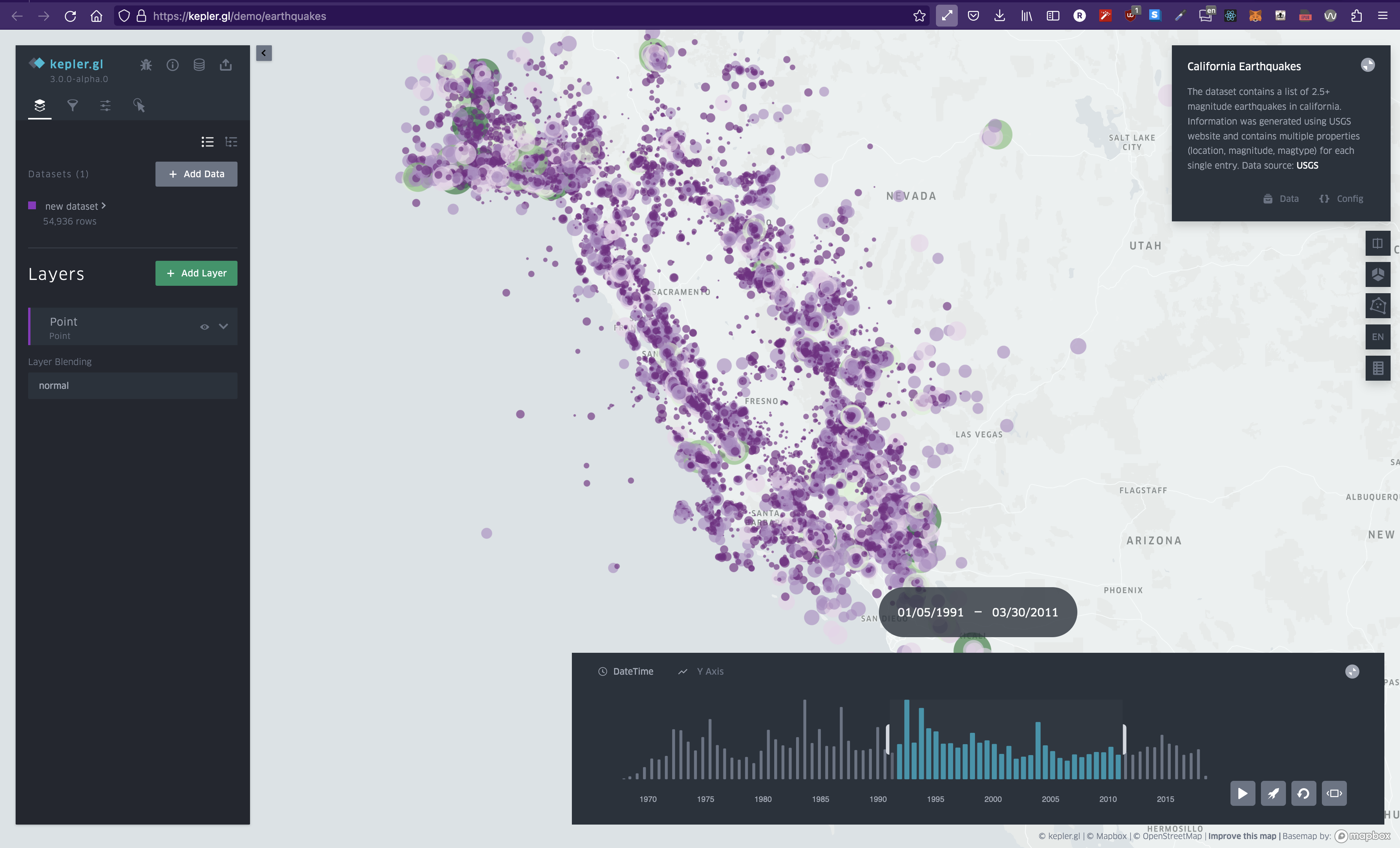Detach the time filter widget

pyautogui.click(x=1352, y=672)
